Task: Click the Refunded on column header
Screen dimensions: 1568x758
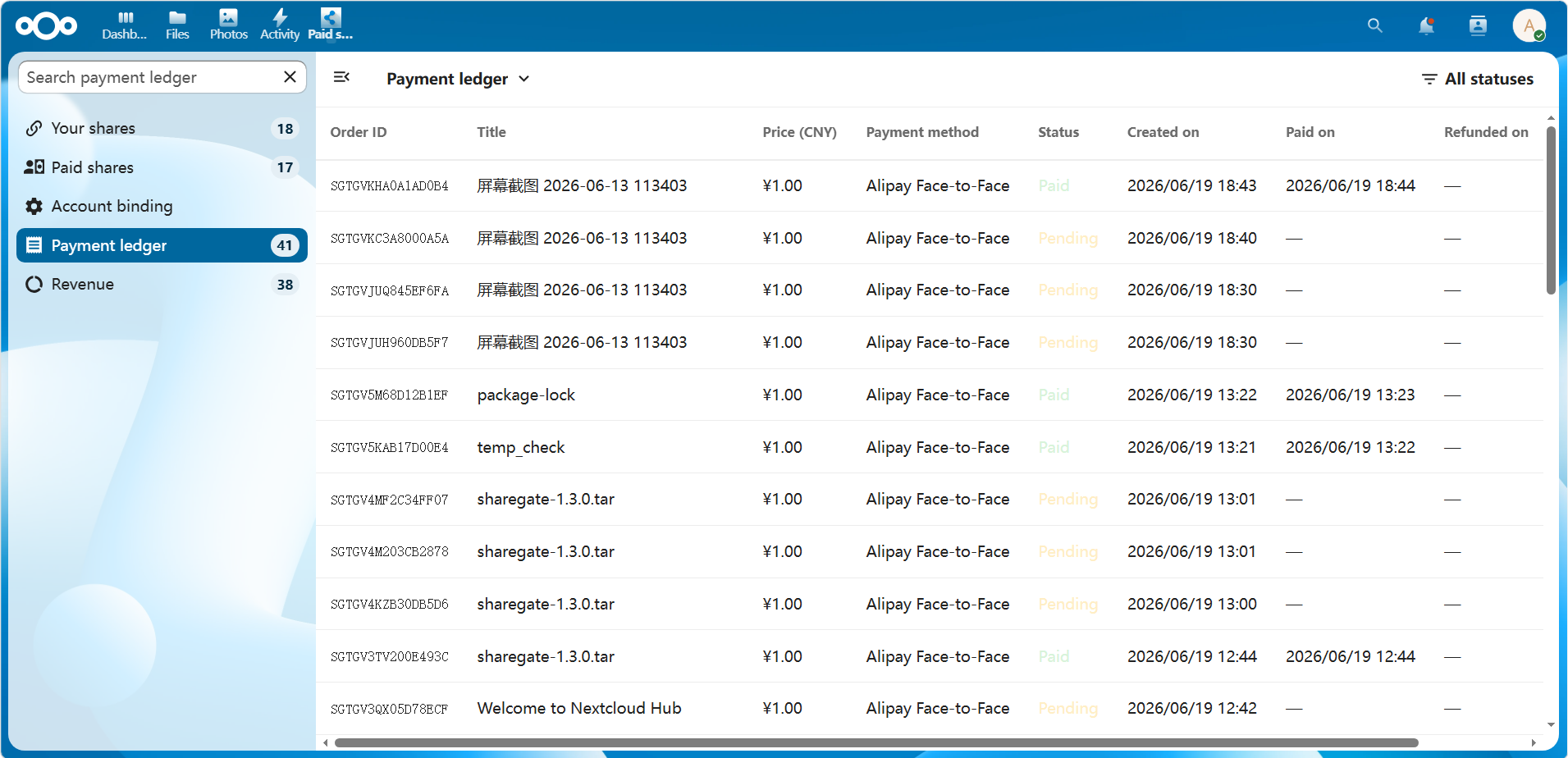Action: [x=1486, y=132]
